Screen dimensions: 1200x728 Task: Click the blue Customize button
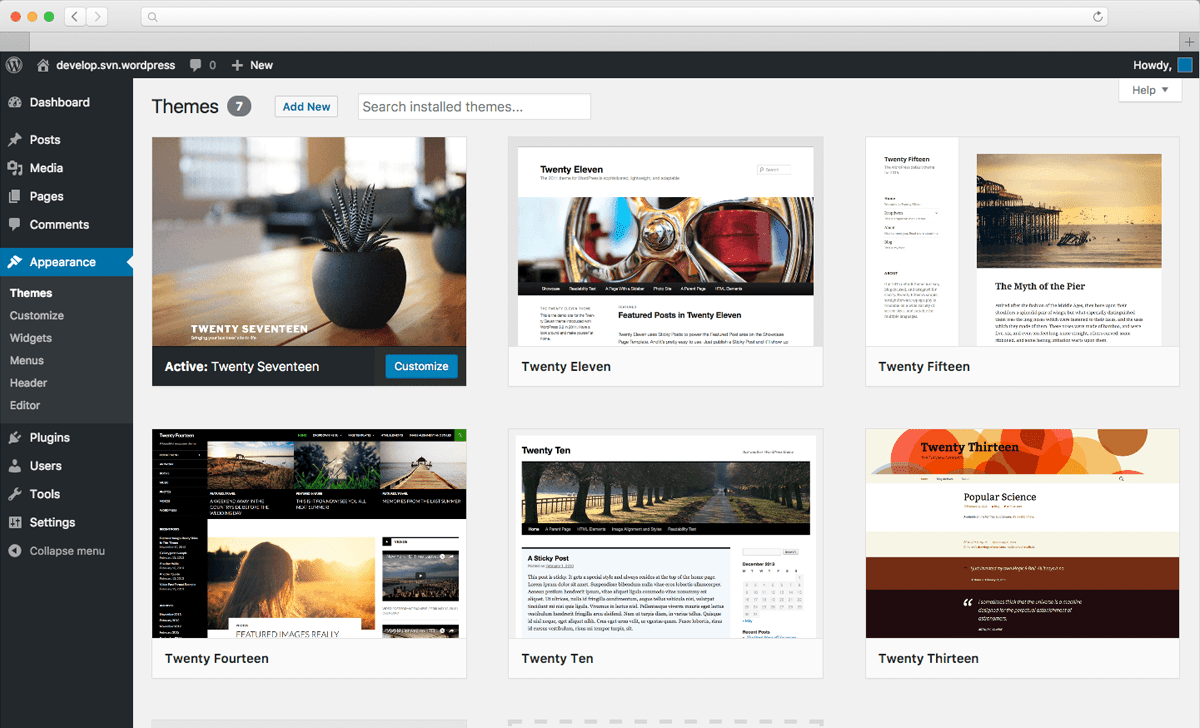pos(421,367)
